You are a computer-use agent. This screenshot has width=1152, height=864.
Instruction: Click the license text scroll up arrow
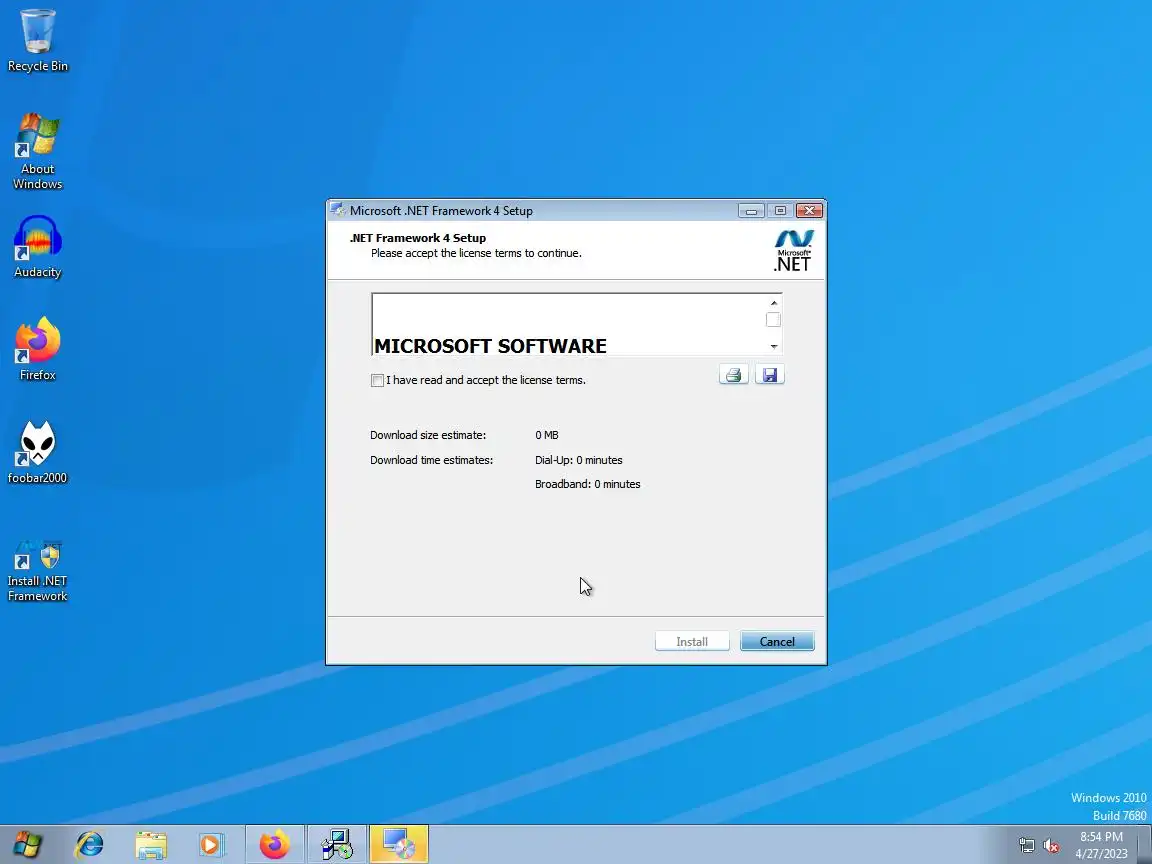(774, 303)
